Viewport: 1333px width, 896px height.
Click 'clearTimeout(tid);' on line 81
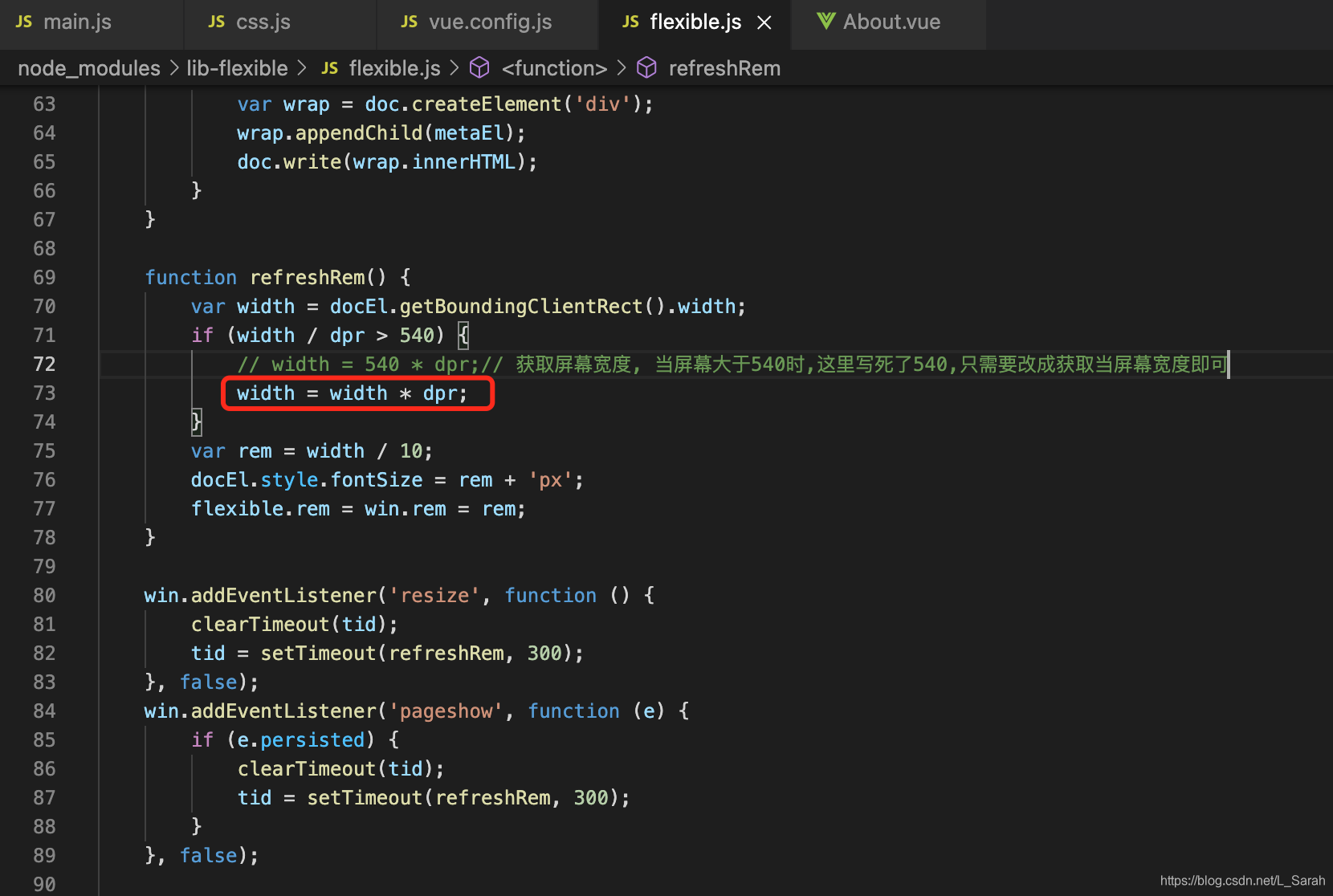(x=294, y=625)
